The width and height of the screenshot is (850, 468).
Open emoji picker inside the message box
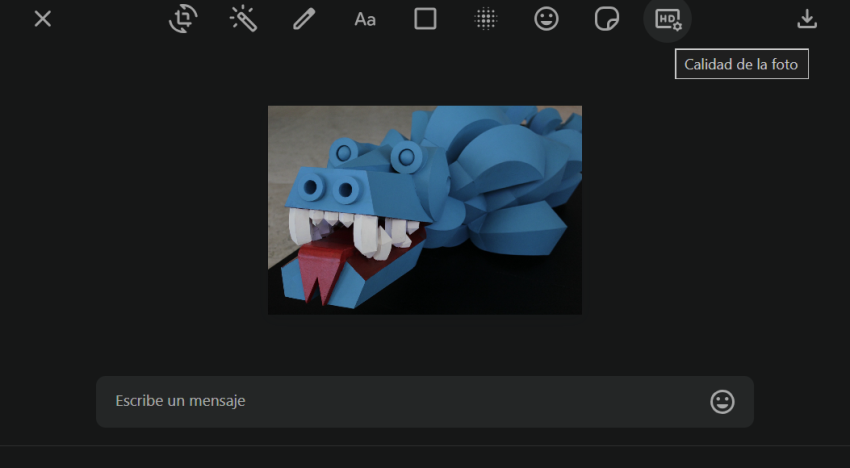(x=722, y=401)
